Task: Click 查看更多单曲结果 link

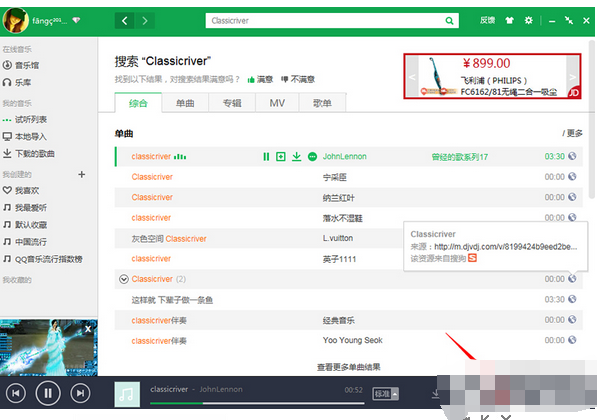Action: click(x=348, y=367)
